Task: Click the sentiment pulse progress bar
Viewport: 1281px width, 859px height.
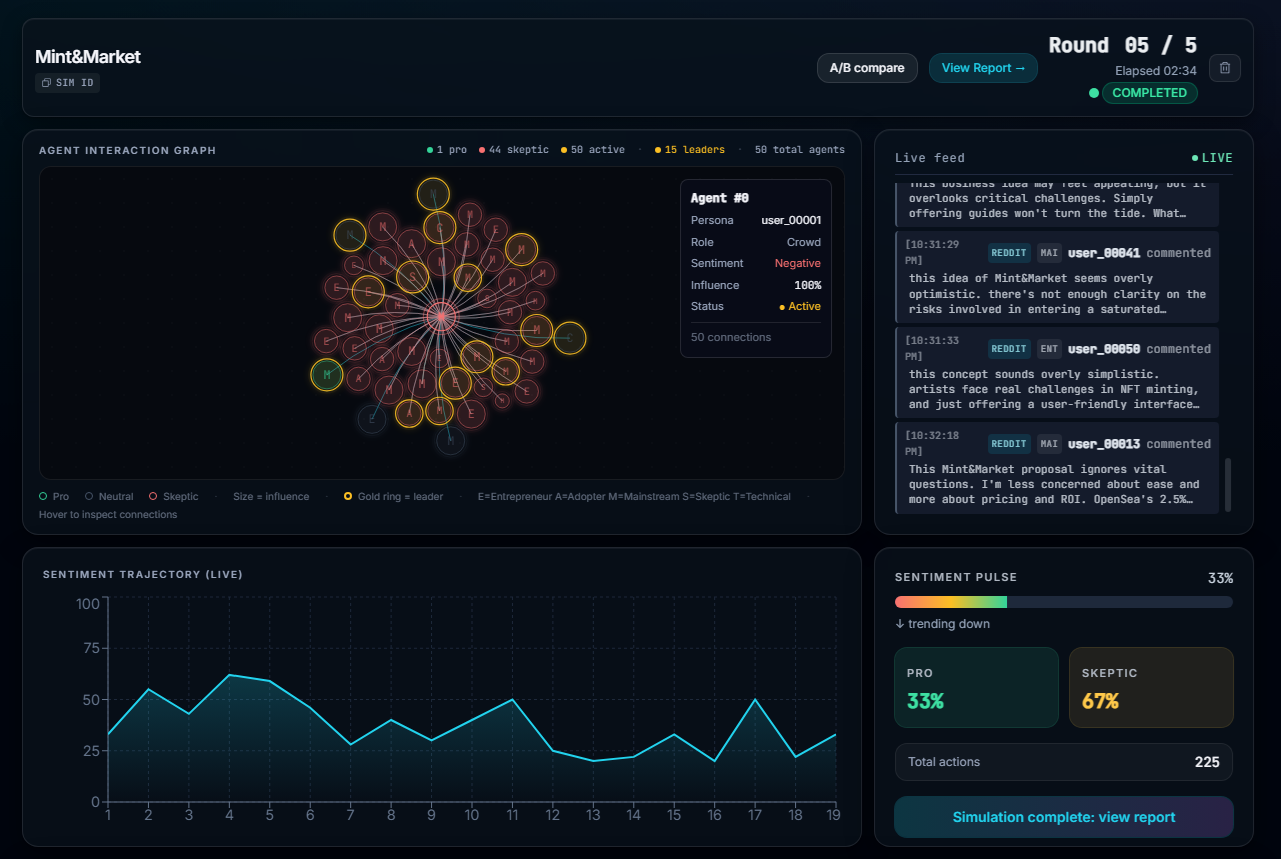Action: (1064, 602)
